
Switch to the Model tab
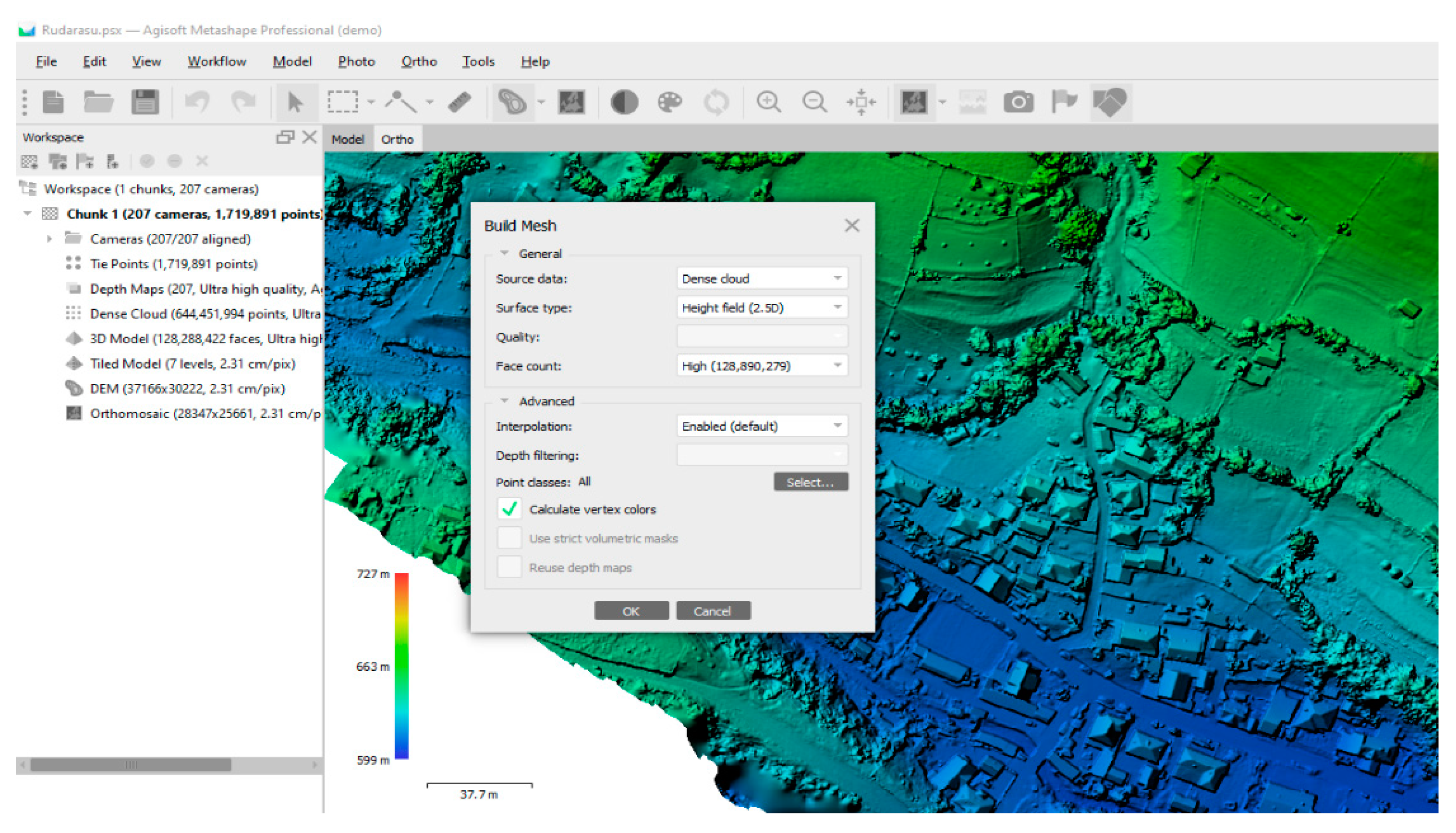coord(348,139)
